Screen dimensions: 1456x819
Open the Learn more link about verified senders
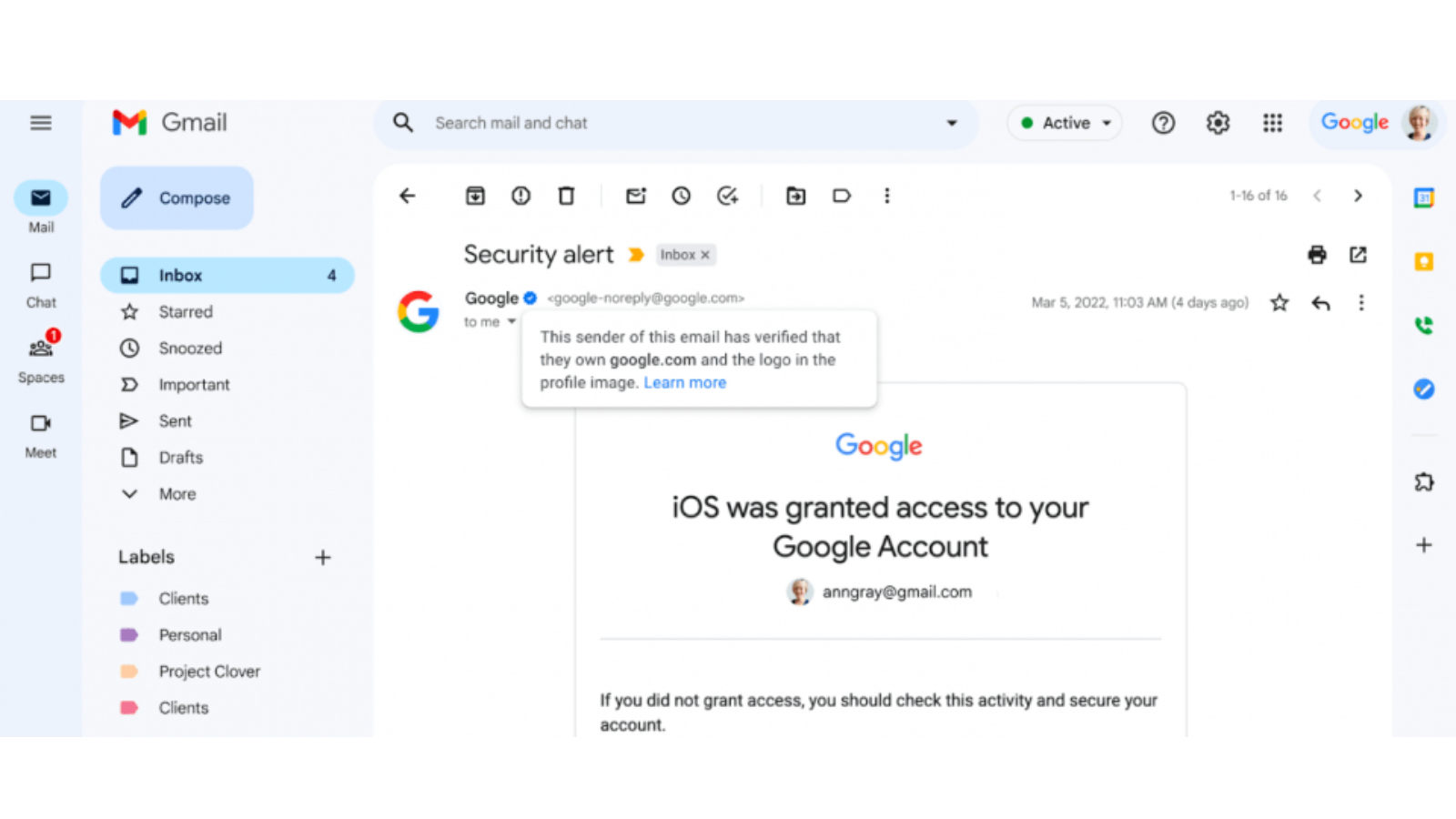[684, 382]
